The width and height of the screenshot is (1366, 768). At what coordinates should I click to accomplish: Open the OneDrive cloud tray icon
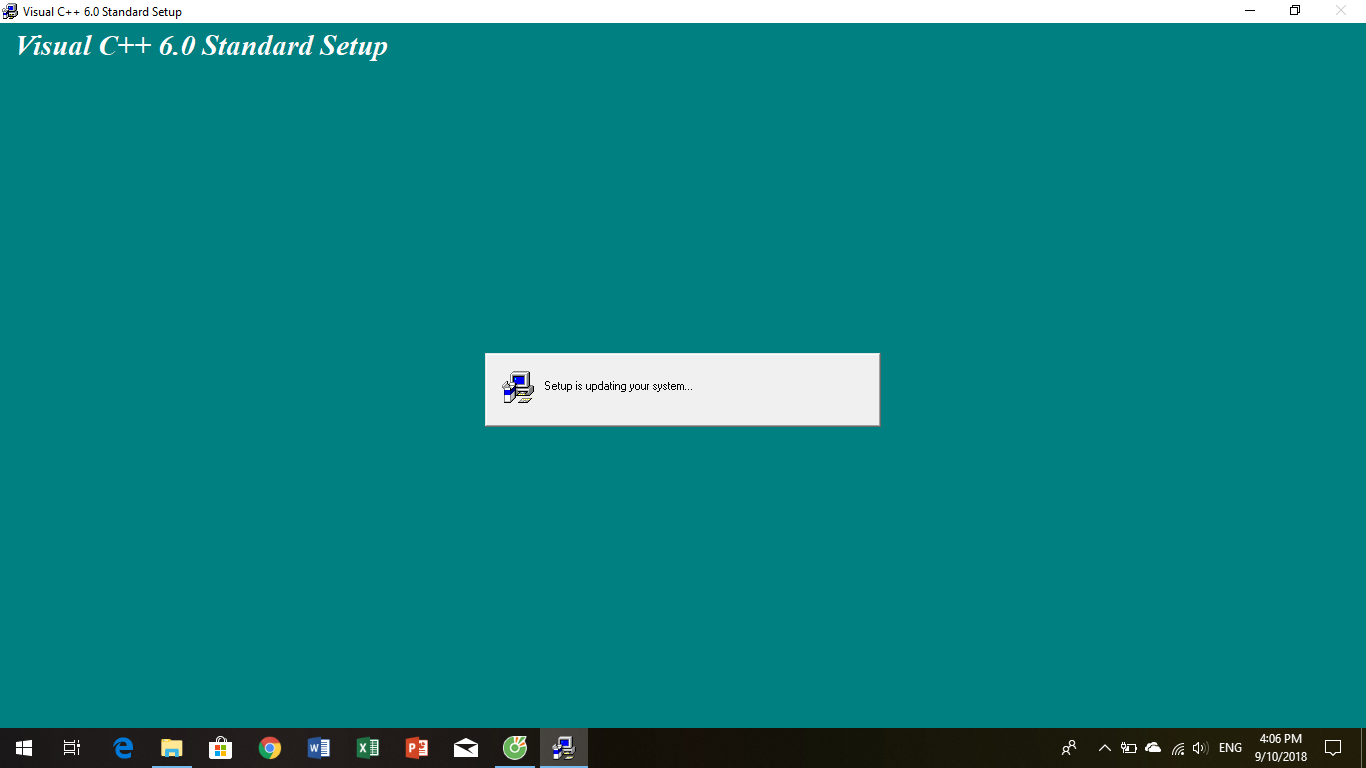click(x=1153, y=748)
